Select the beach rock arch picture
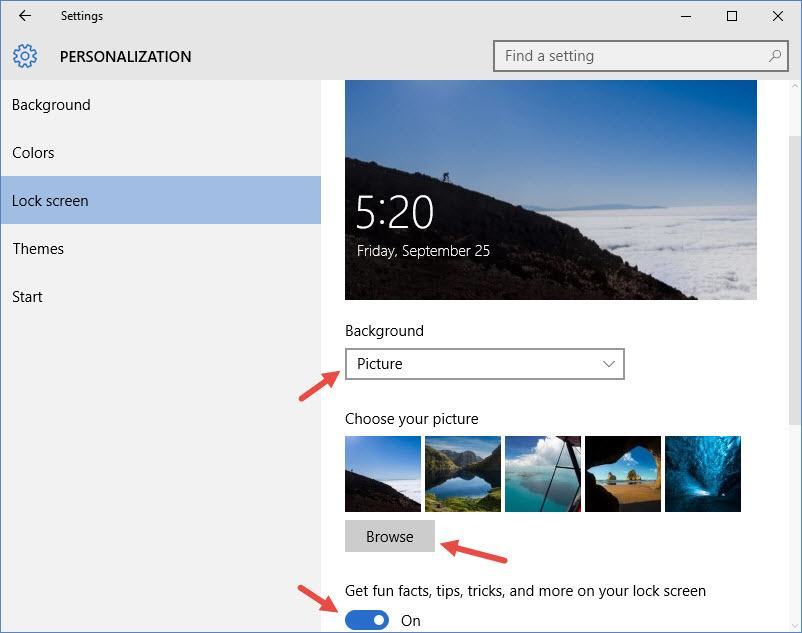This screenshot has height=633, width=802. tap(623, 472)
